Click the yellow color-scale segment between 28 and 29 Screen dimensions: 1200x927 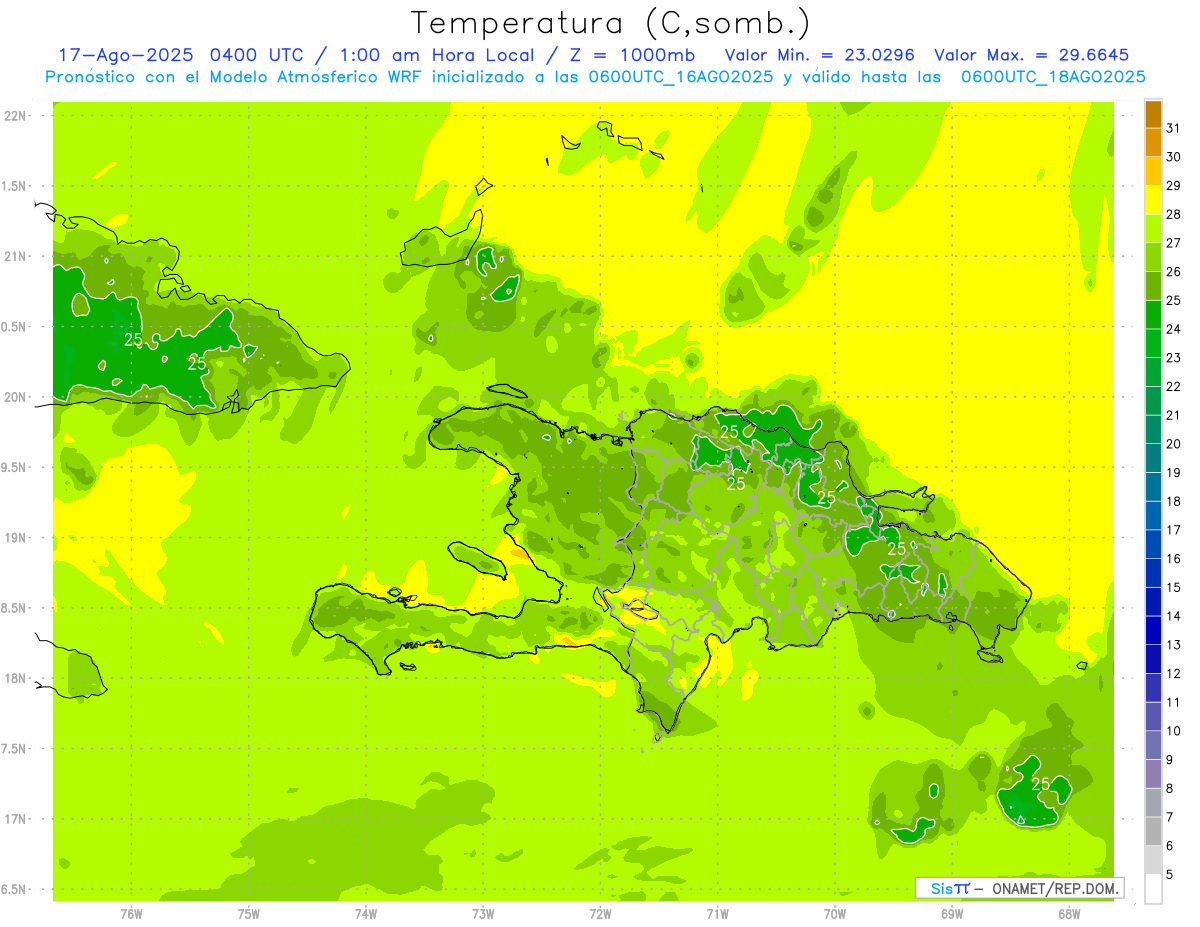click(1153, 200)
